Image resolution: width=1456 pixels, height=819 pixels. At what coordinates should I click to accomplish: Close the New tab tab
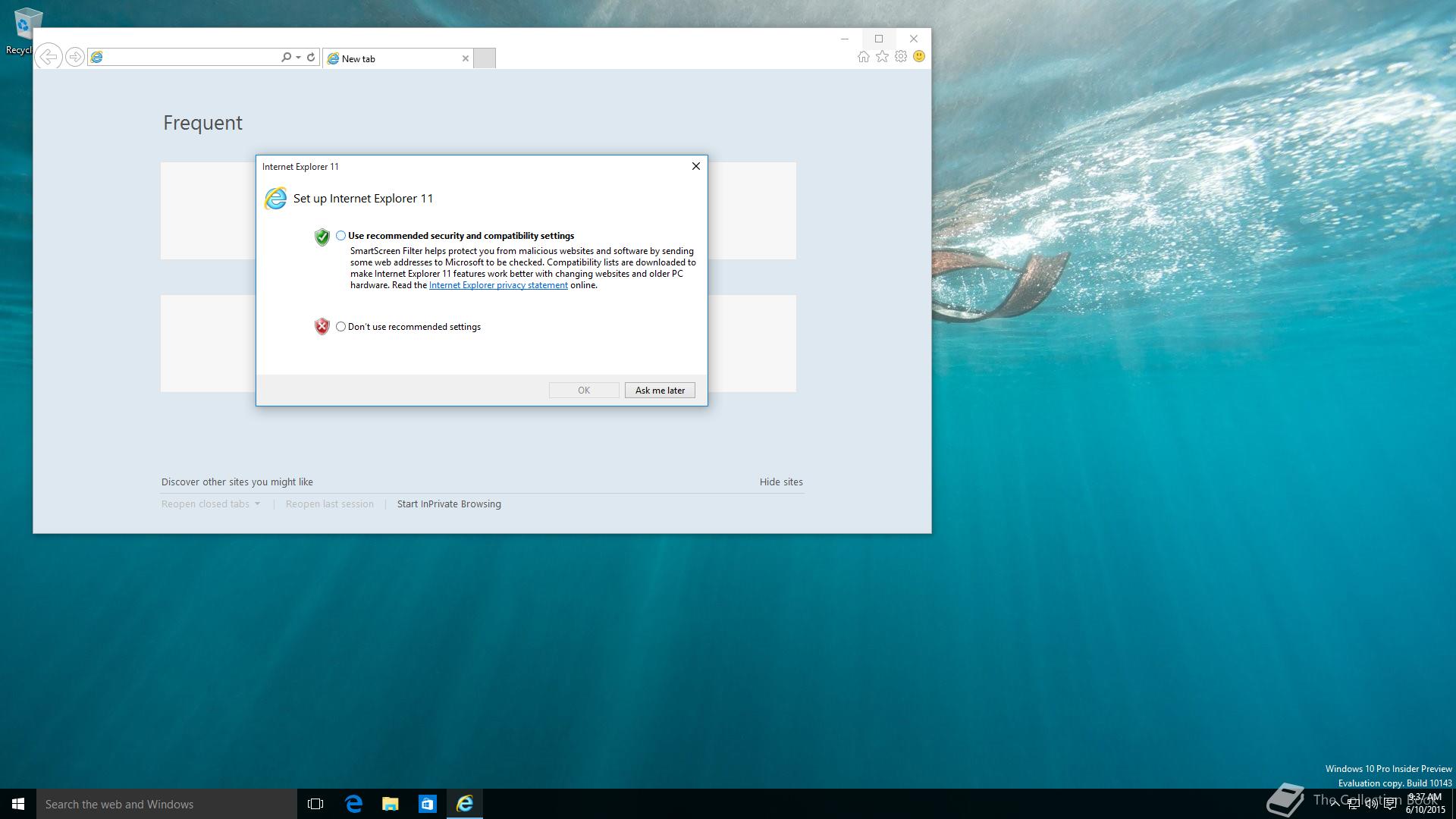tap(466, 58)
